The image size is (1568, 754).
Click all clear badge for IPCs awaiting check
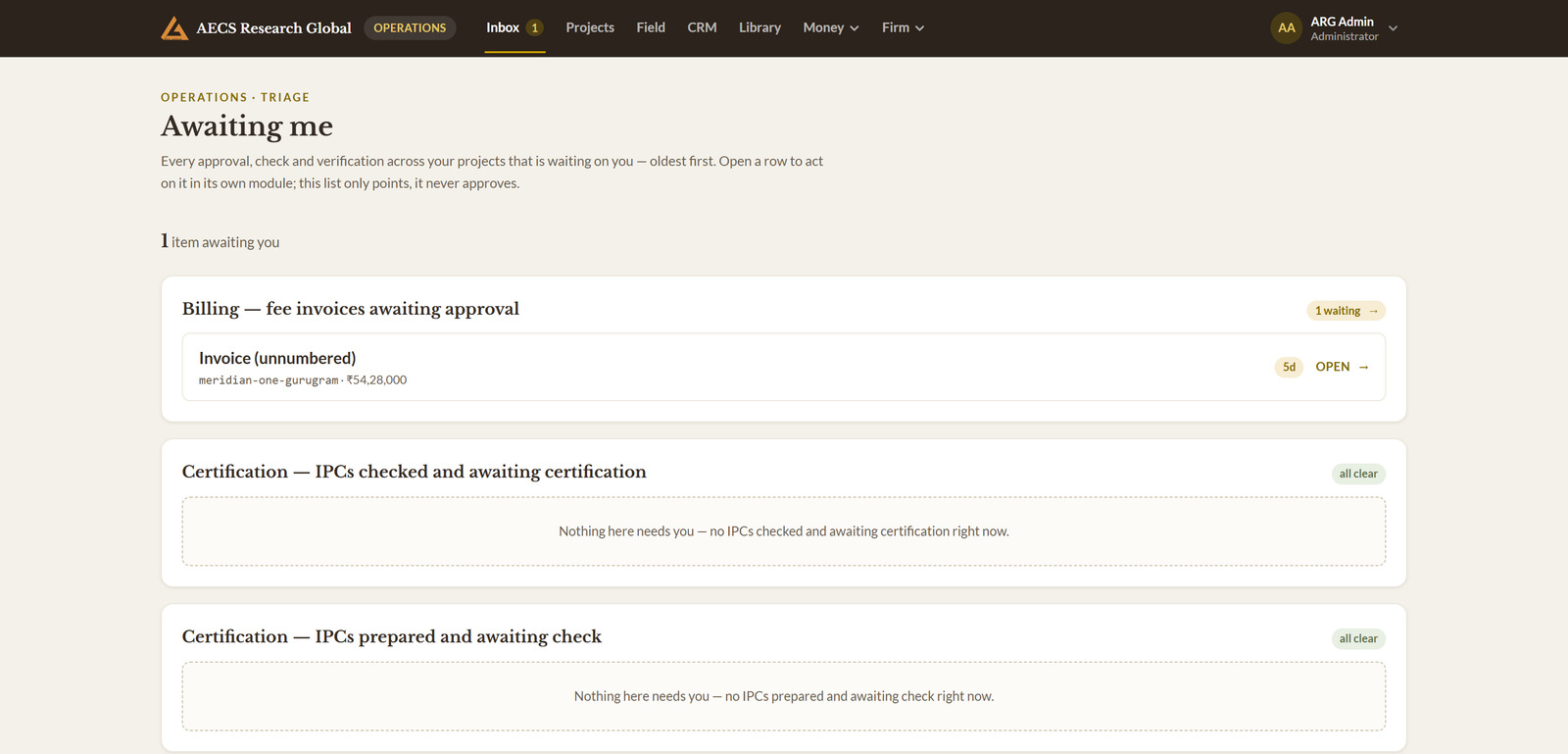(x=1358, y=638)
